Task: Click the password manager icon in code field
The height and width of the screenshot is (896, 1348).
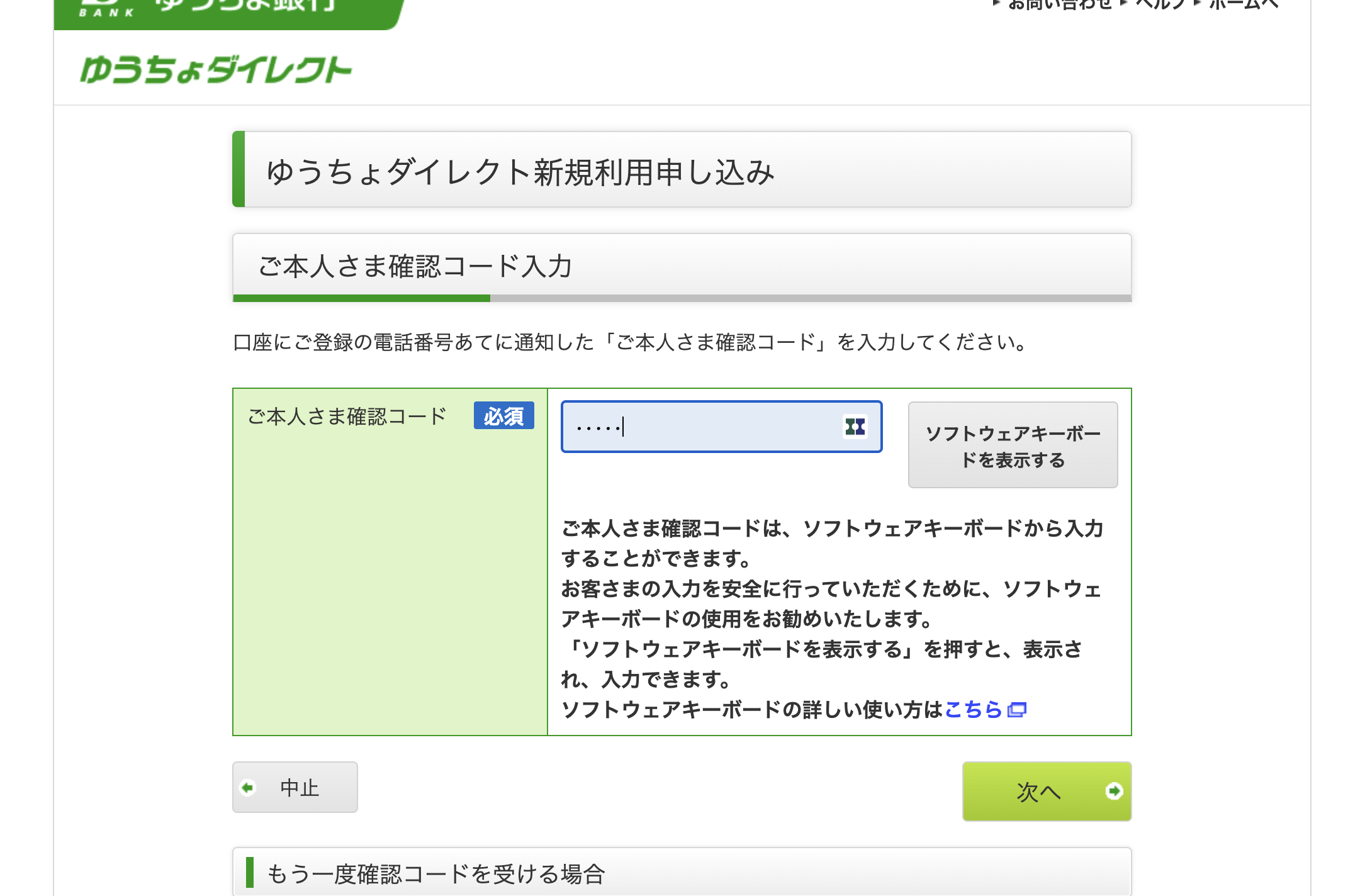Action: tap(855, 427)
